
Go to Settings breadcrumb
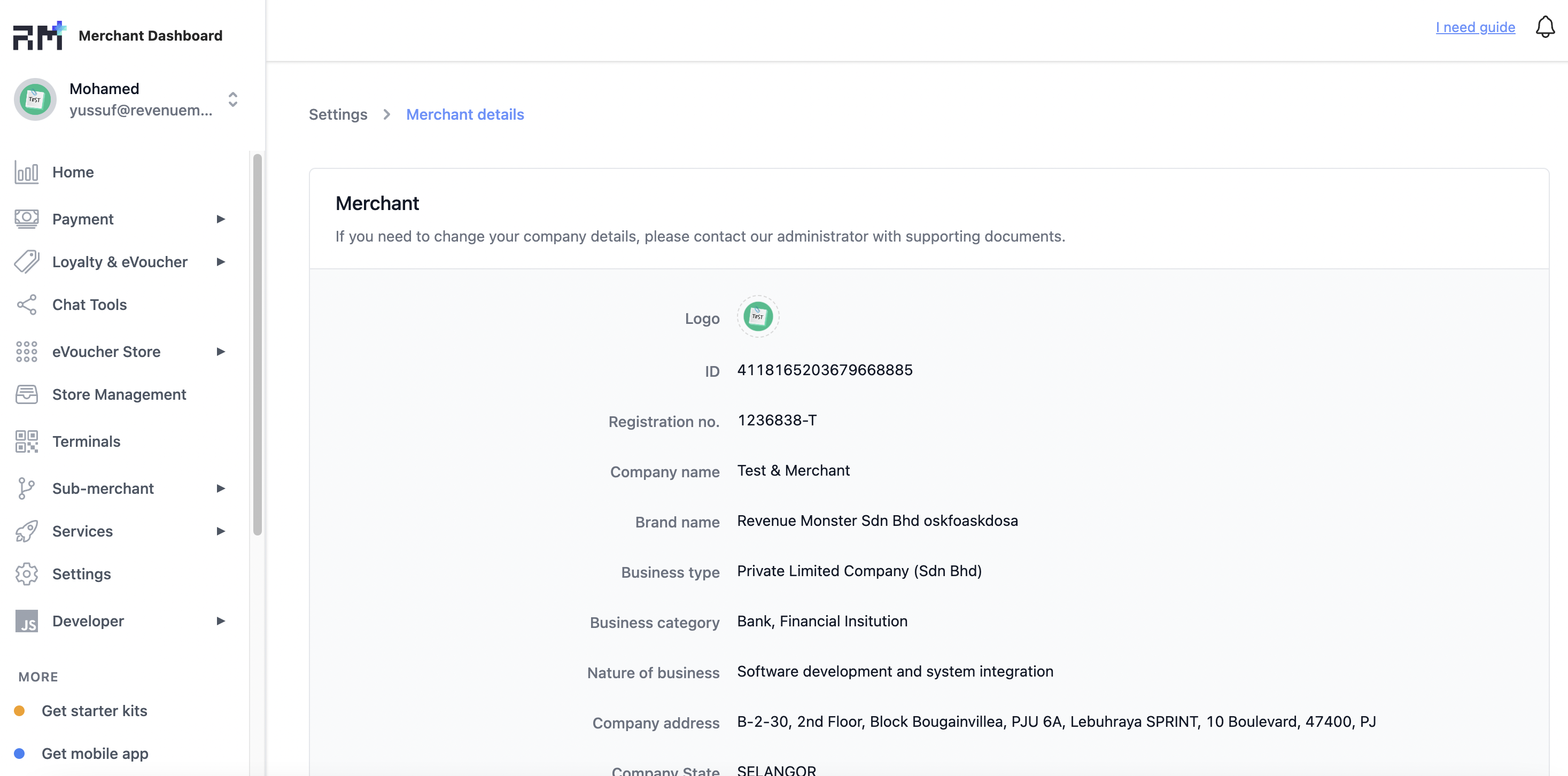[338, 114]
